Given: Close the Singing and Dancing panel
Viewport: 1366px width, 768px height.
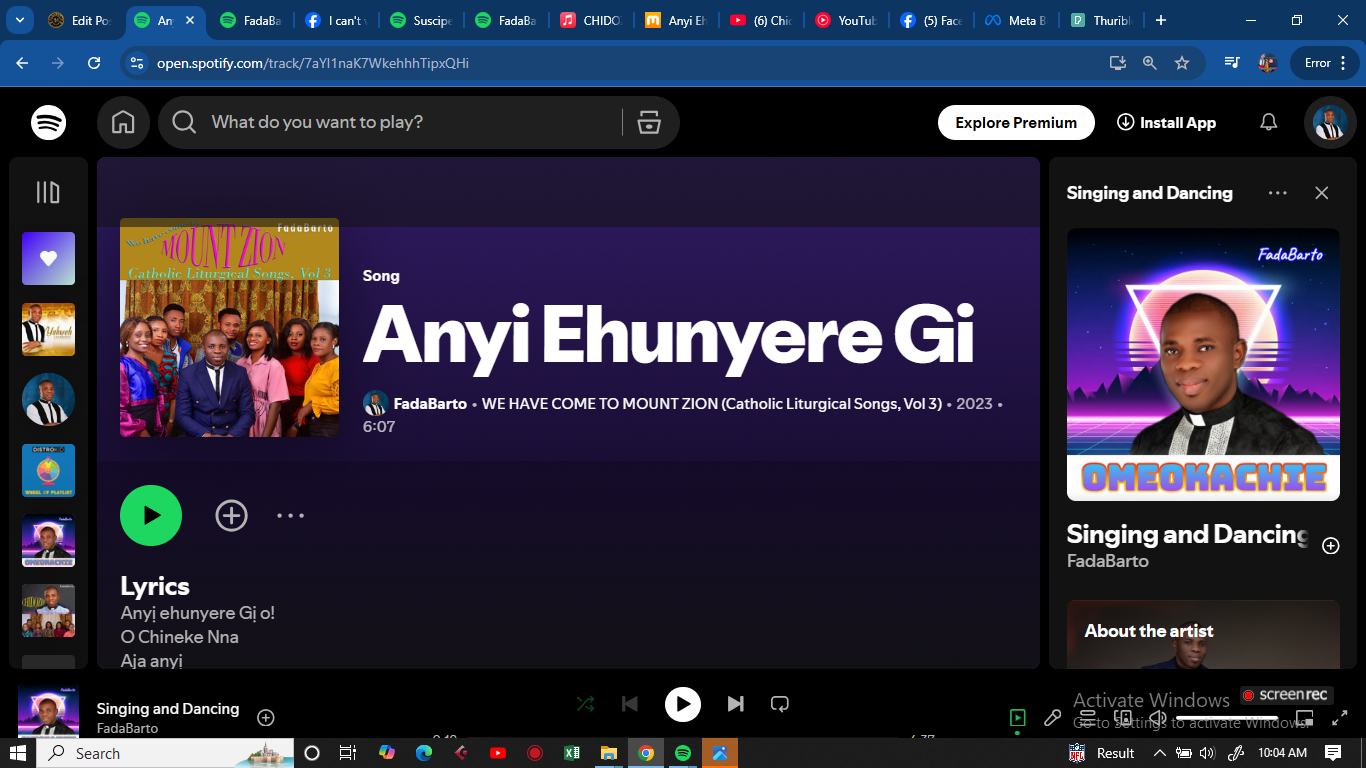Looking at the screenshot, I should tap(1321, 193).
